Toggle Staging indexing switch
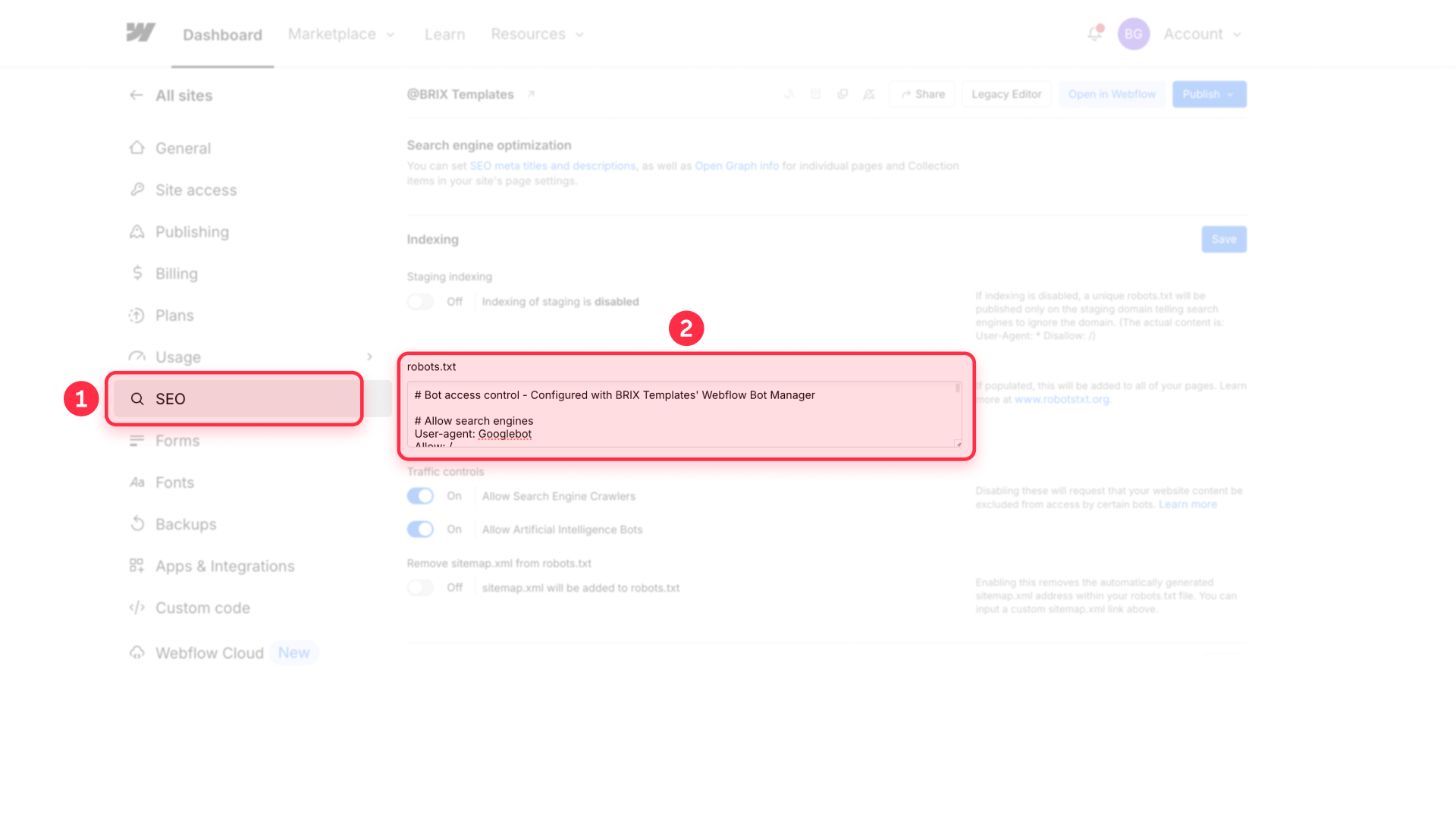Screen dimensions: 1456x820 420,302
